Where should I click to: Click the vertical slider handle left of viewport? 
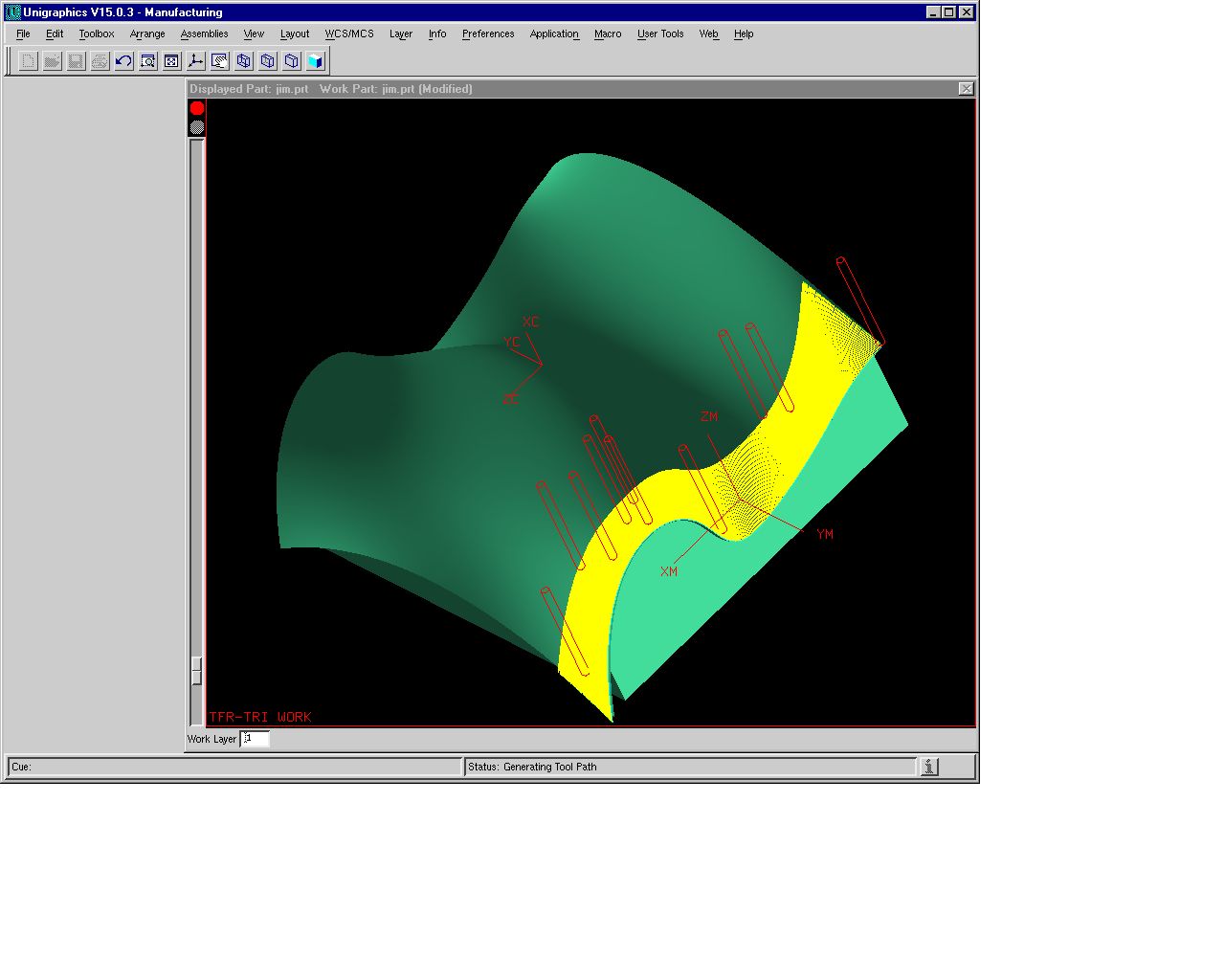click(197, 670)
